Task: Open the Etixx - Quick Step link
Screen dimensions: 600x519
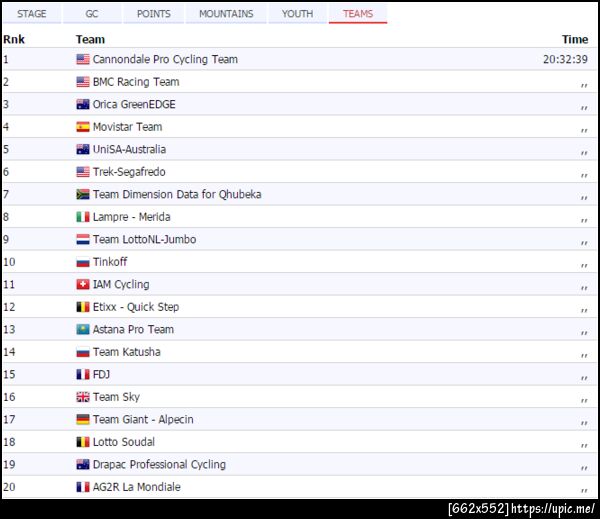Action: [136, 307]
